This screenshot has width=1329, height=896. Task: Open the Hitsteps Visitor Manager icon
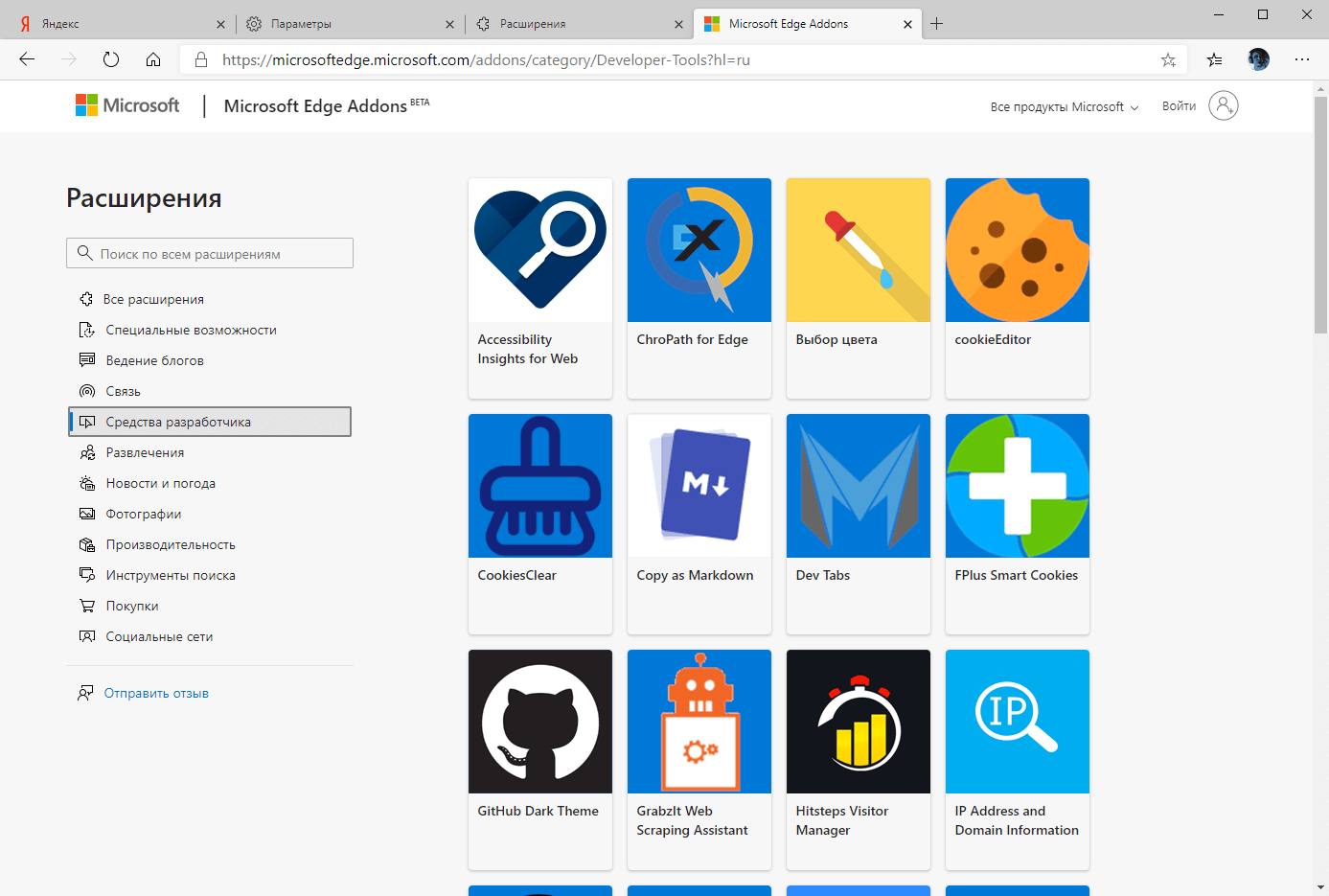[x=859, y=722]
